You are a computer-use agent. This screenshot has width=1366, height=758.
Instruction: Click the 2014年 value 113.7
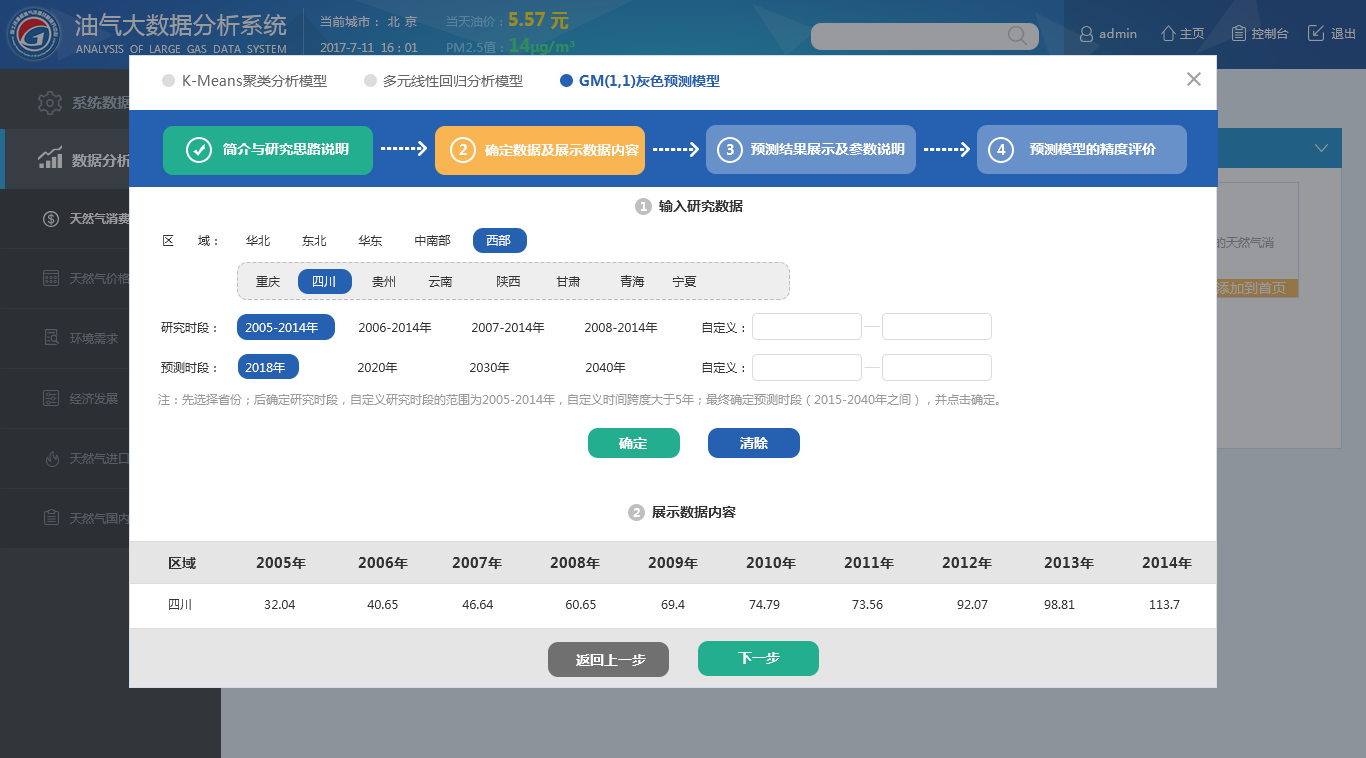pos(1164,605)
